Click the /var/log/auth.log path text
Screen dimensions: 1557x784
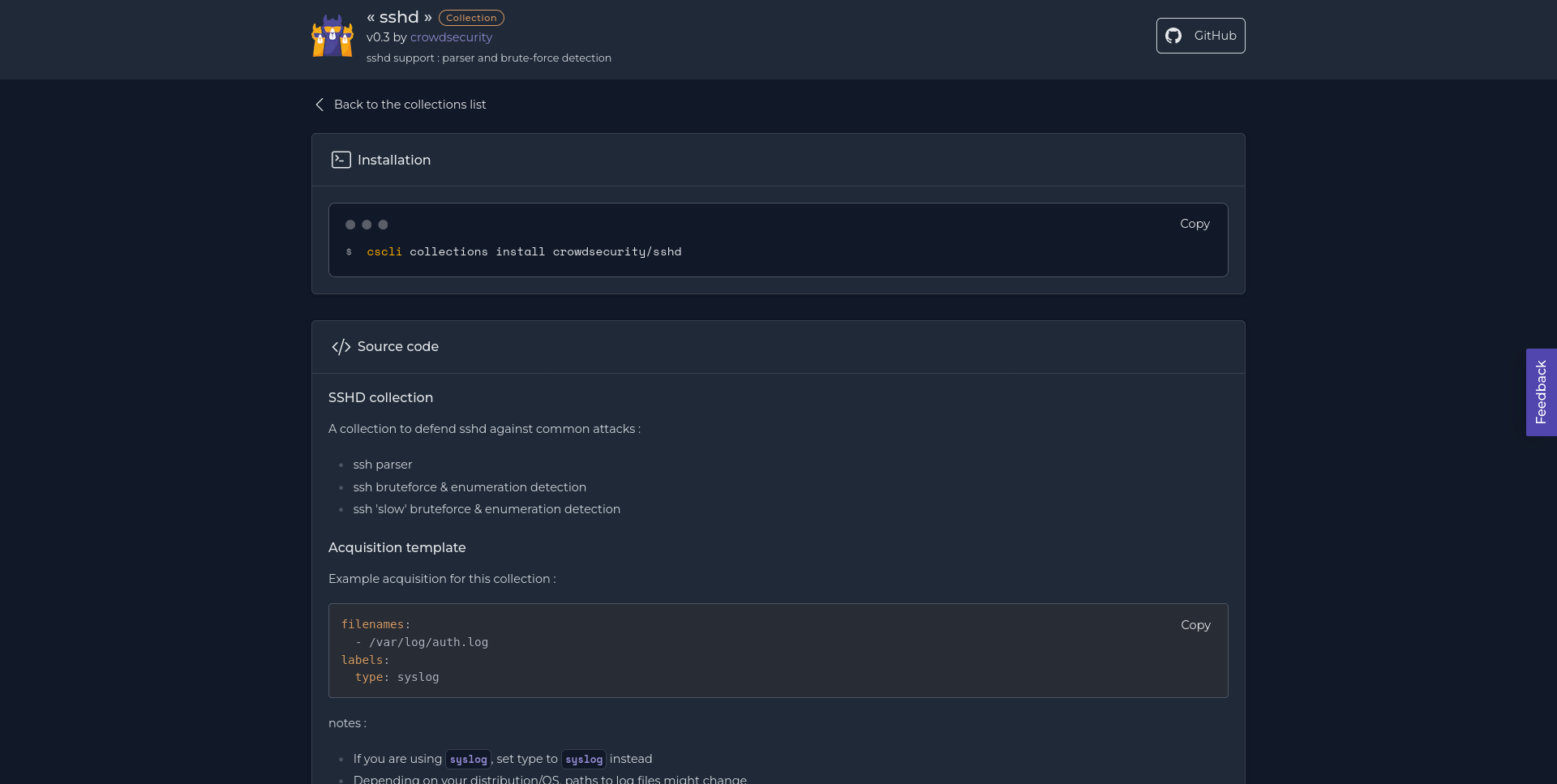point(428,642)
